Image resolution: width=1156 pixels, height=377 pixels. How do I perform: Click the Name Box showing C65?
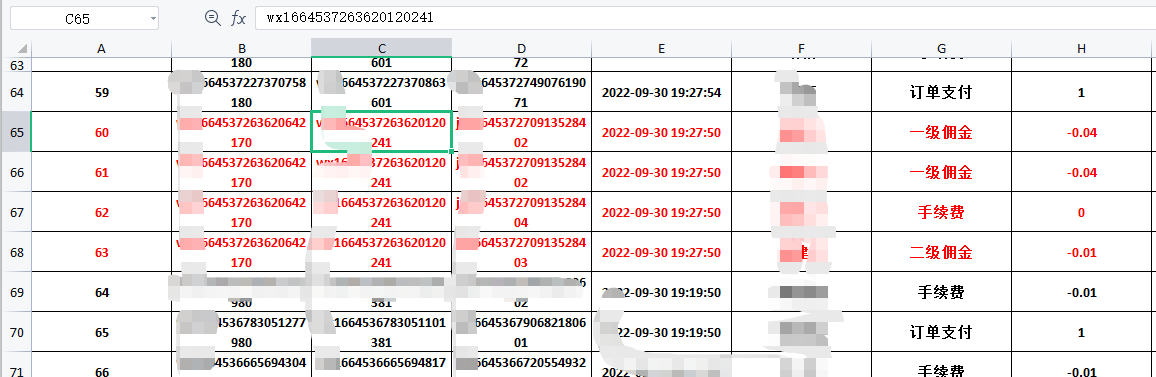pos(84,18)
